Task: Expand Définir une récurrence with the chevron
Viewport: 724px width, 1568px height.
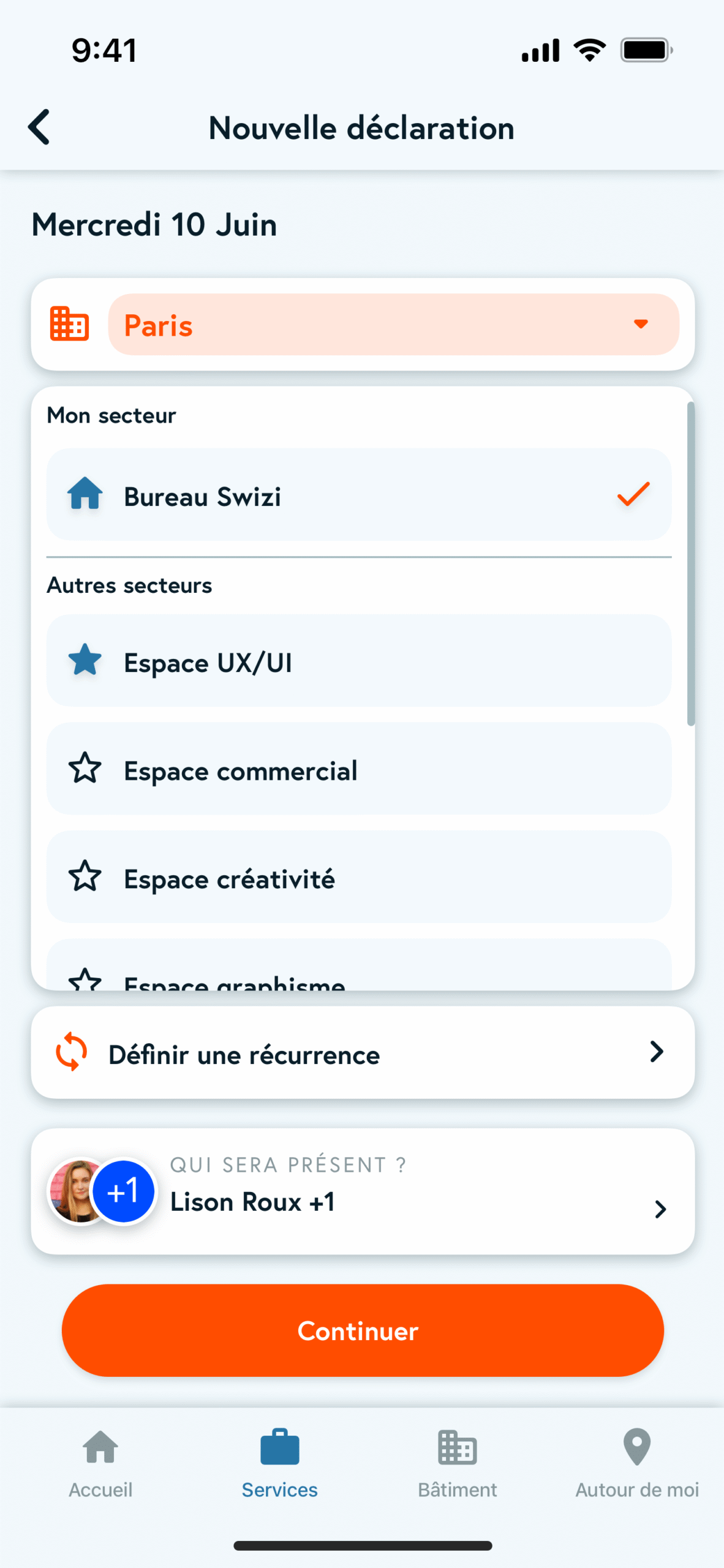Action: click(x=657, y=1052)
